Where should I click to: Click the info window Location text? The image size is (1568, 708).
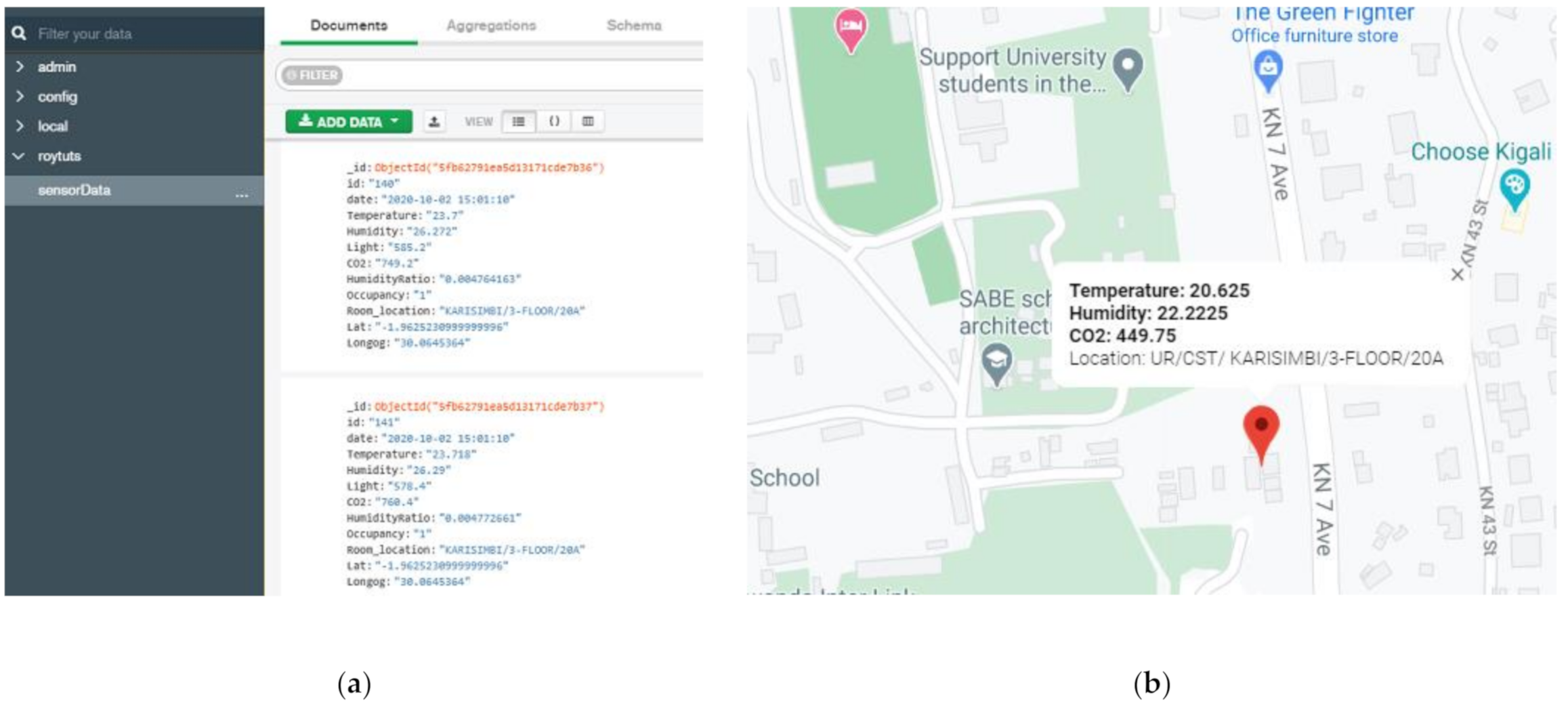coord(1256,358)
